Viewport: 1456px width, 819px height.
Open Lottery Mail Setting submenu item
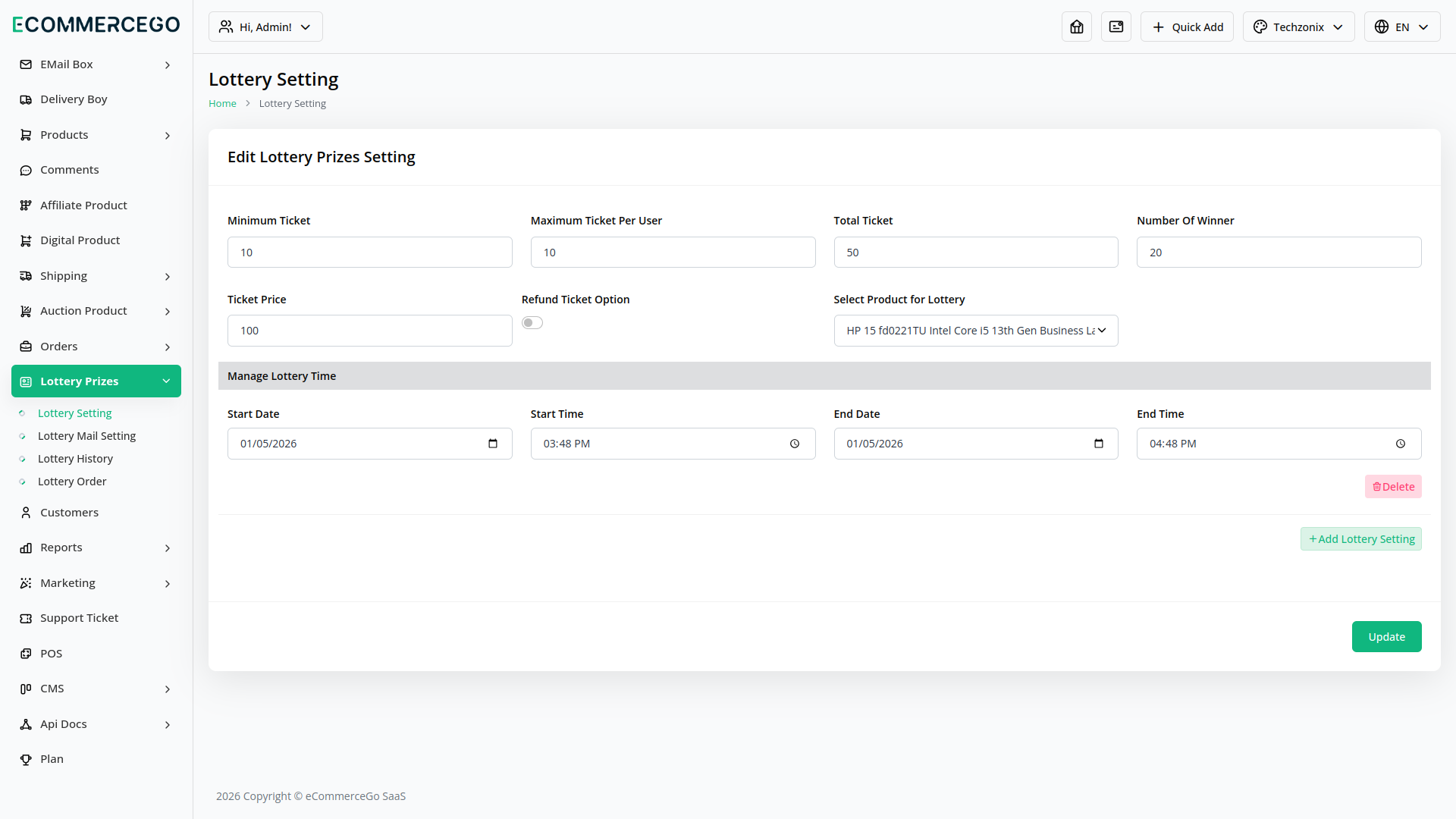point(86,436)
